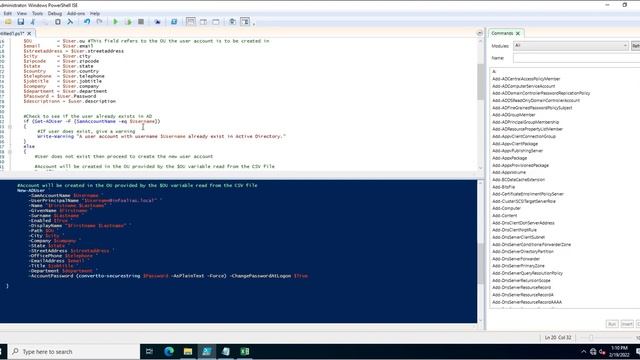Collapse the script pane with the round arrow button

tap(480, 33)
